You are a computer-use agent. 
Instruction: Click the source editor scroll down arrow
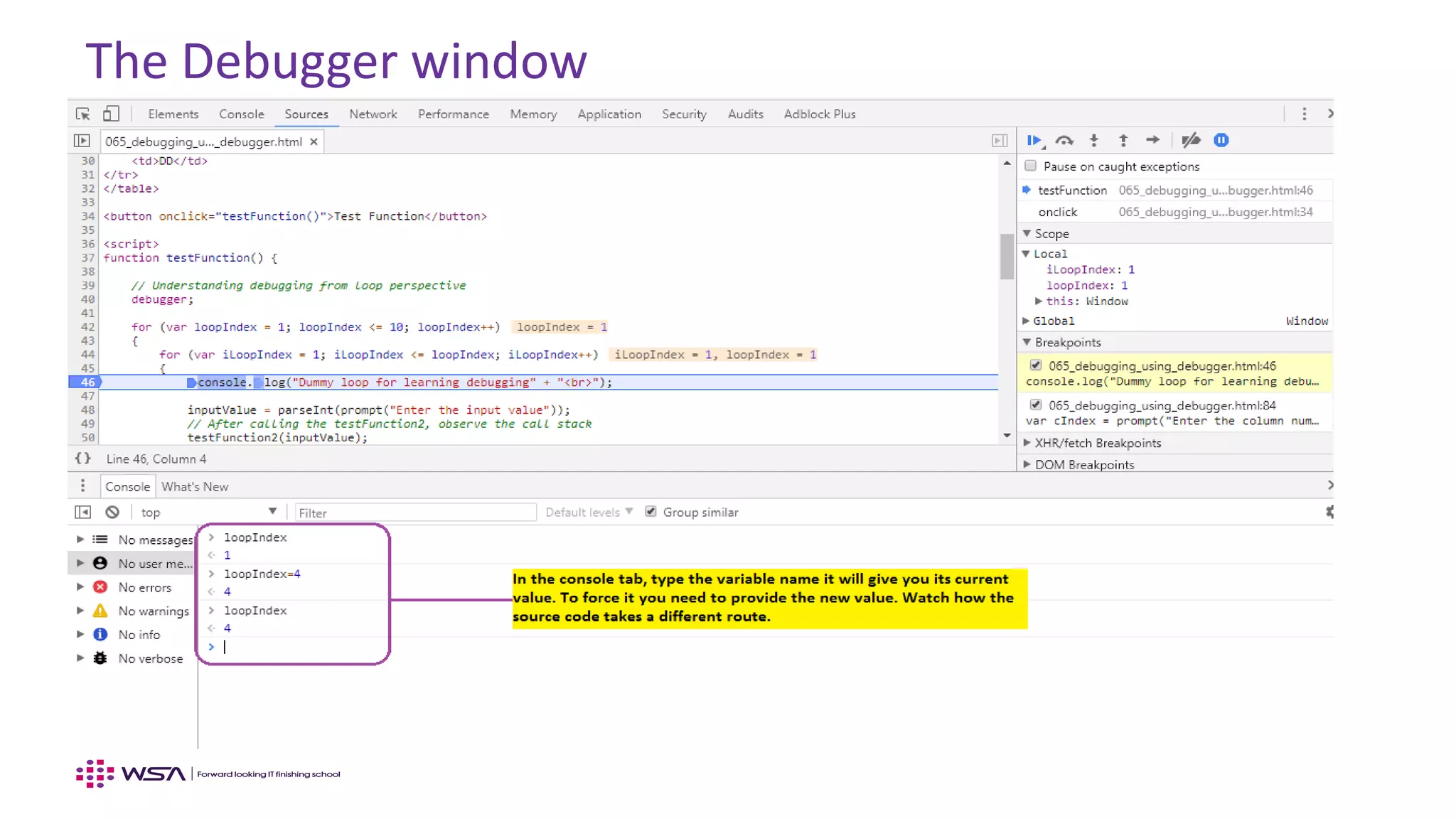coord(1007,436)
